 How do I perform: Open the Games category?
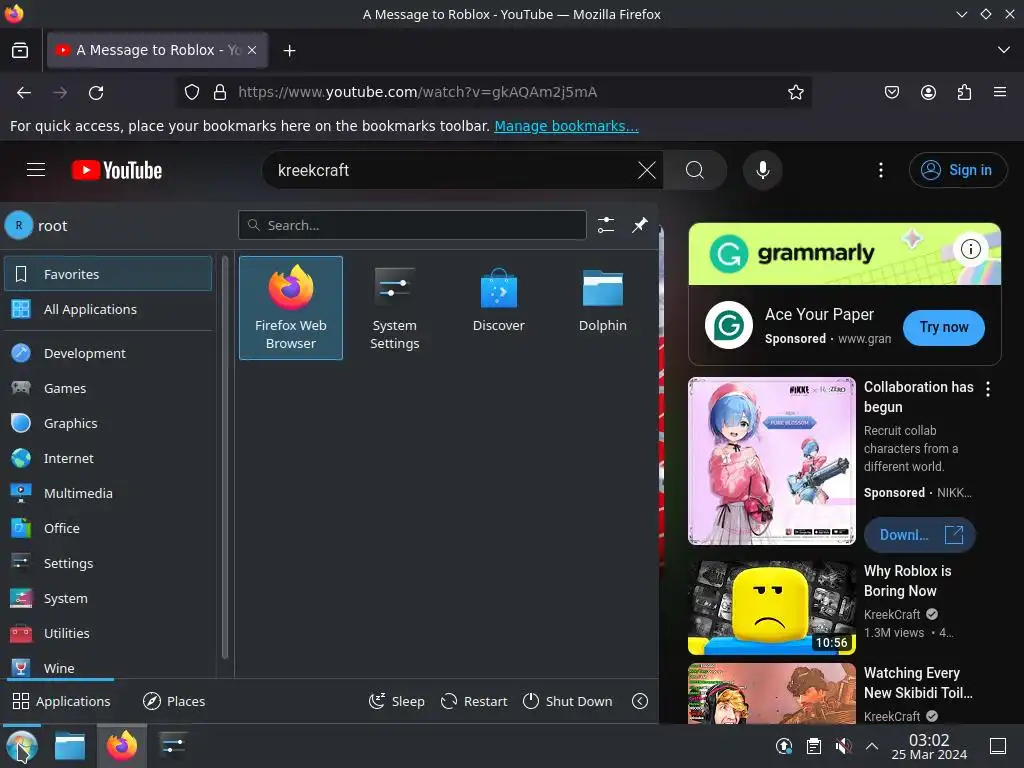click(x=108, y=389)
